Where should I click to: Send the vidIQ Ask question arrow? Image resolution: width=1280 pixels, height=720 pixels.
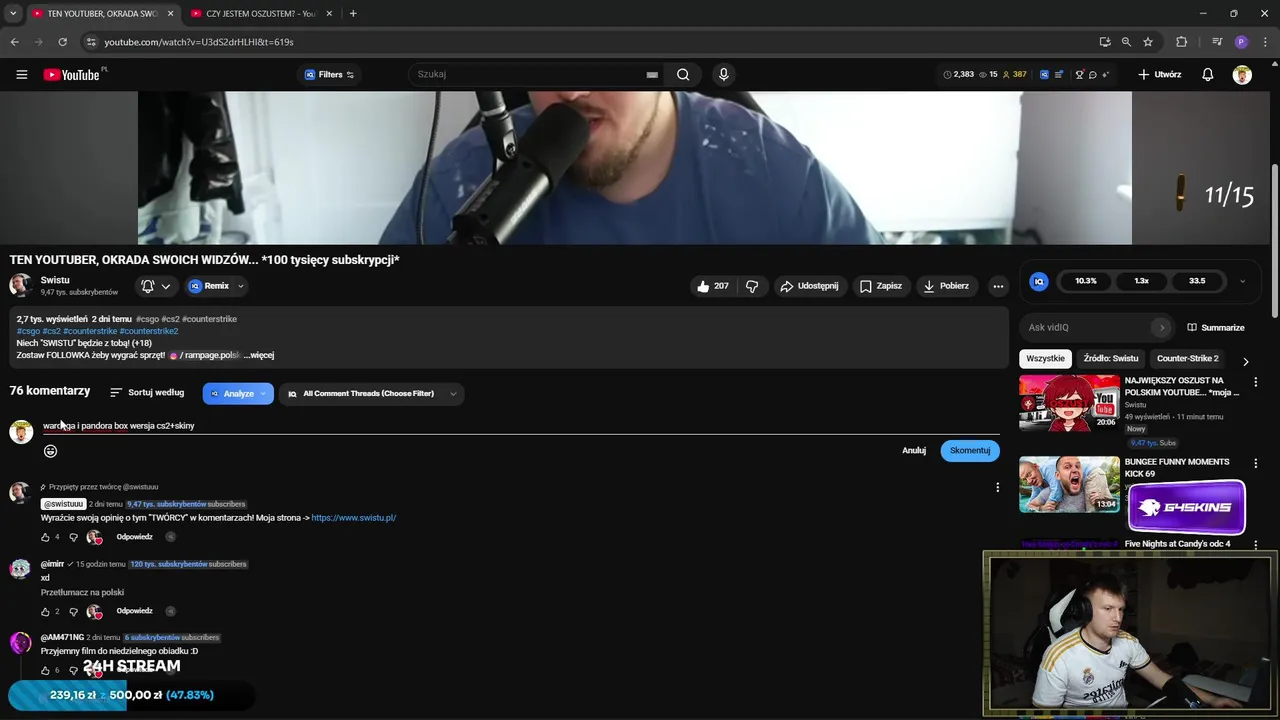click(x=1161, y=327)
